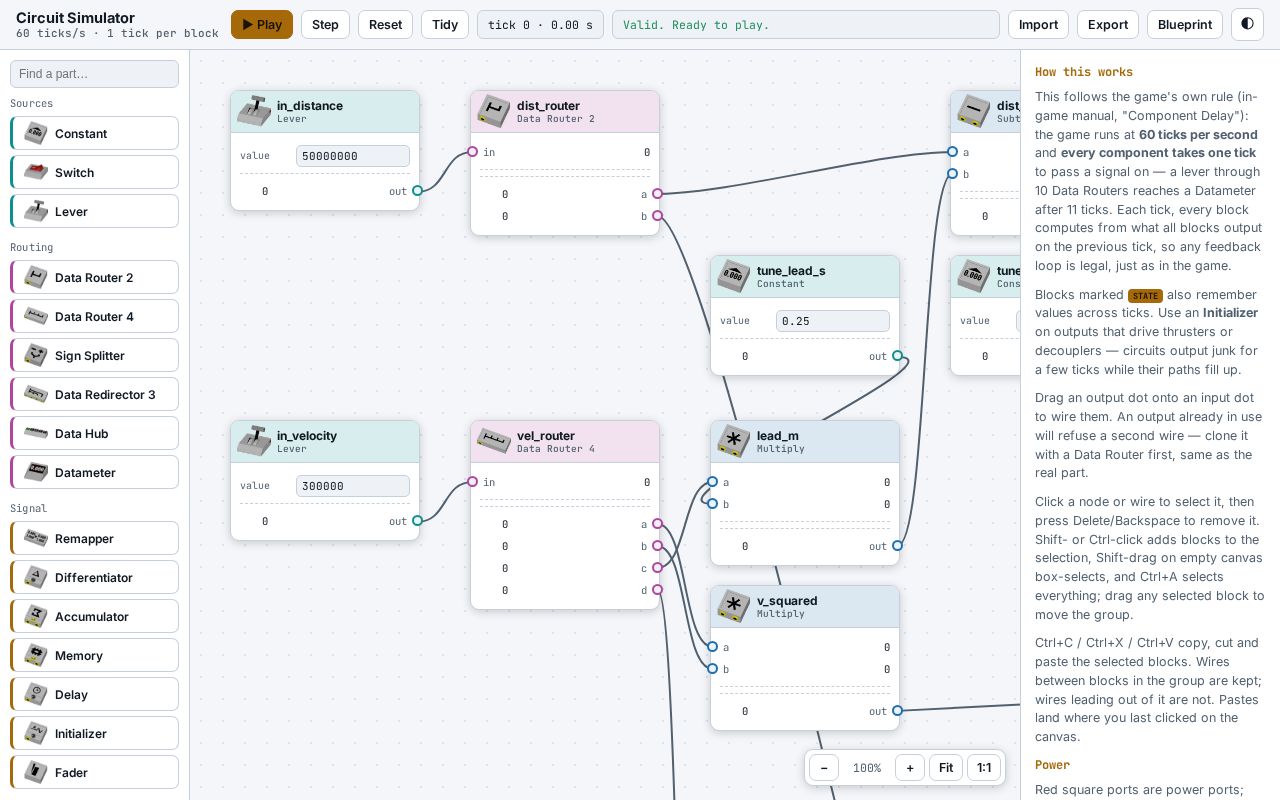Pick the Memory part
This screenshot has width=1280, height=800.
94,655
